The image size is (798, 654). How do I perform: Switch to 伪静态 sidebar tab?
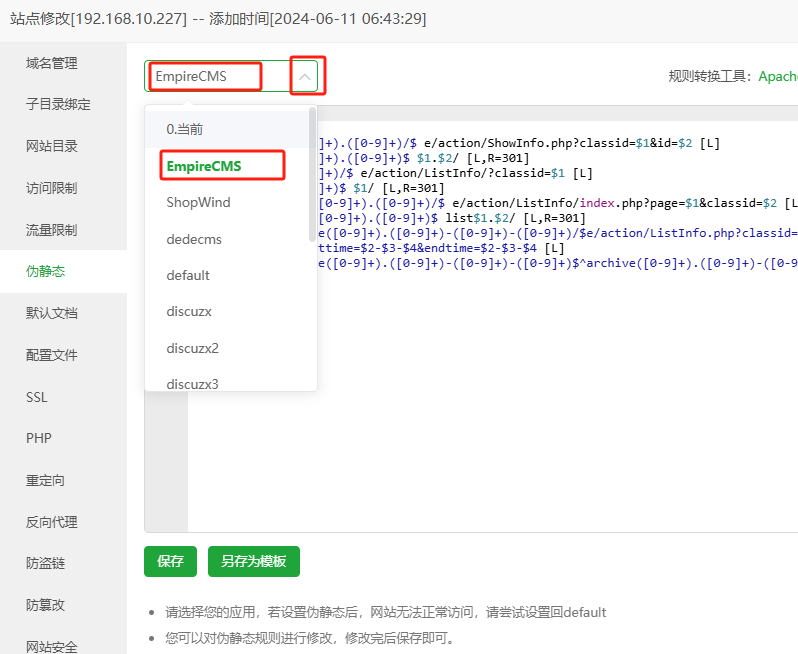tap(63, 271)
